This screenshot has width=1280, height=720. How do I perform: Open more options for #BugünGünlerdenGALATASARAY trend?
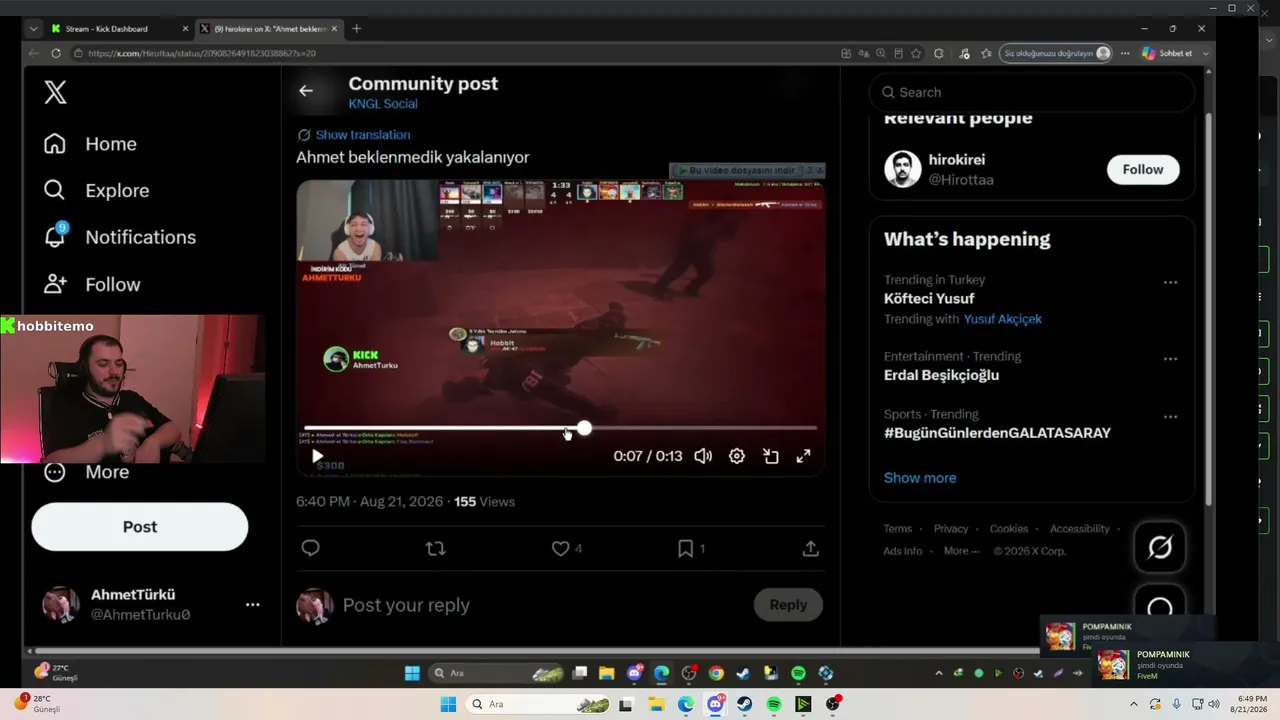pyautogui.click(x=1170, y=416)
